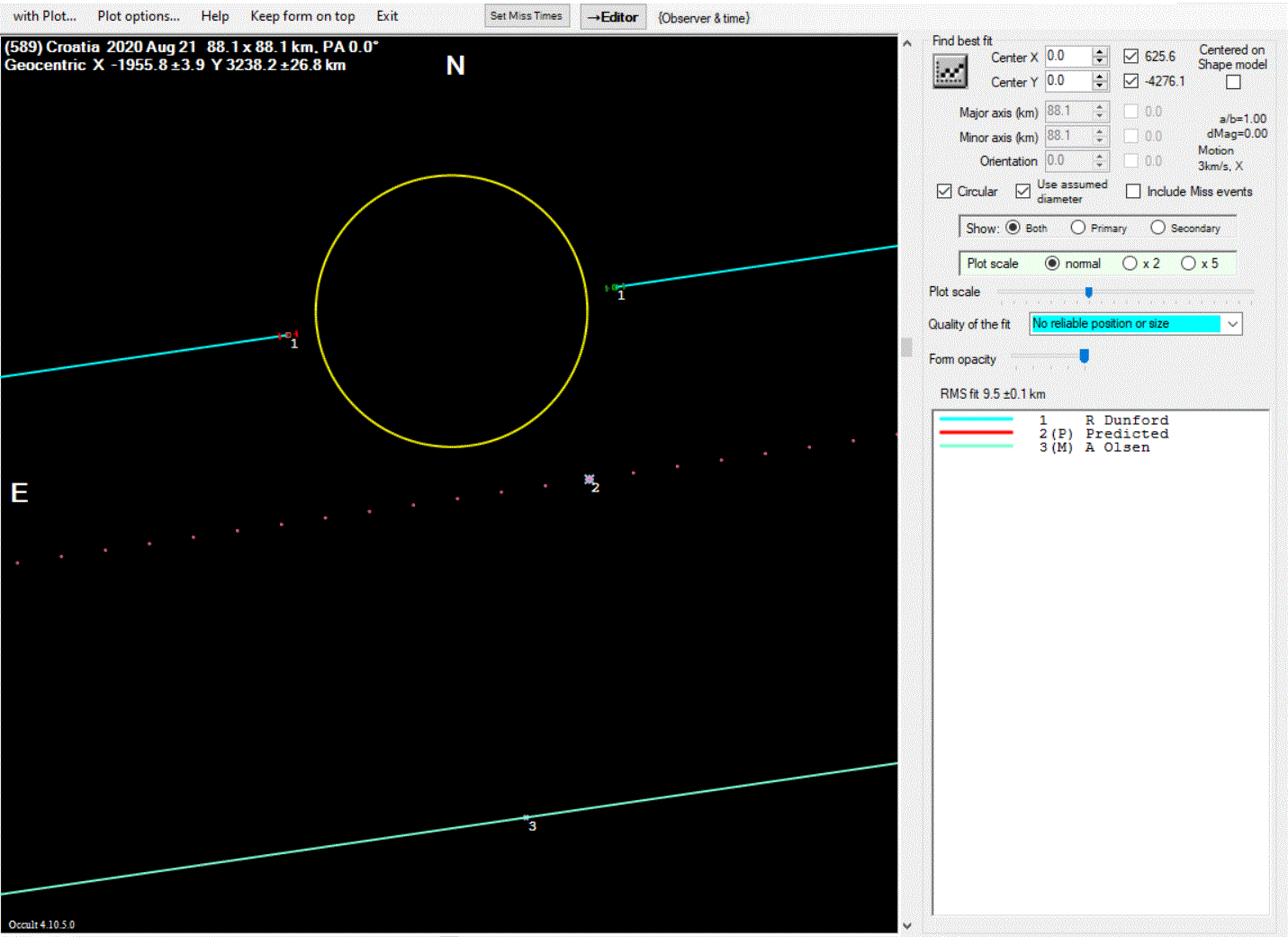This screenshot has width=1288, height=937.
Task: Click chord 3 marker on Olsen line
Action: pos(527,817)
